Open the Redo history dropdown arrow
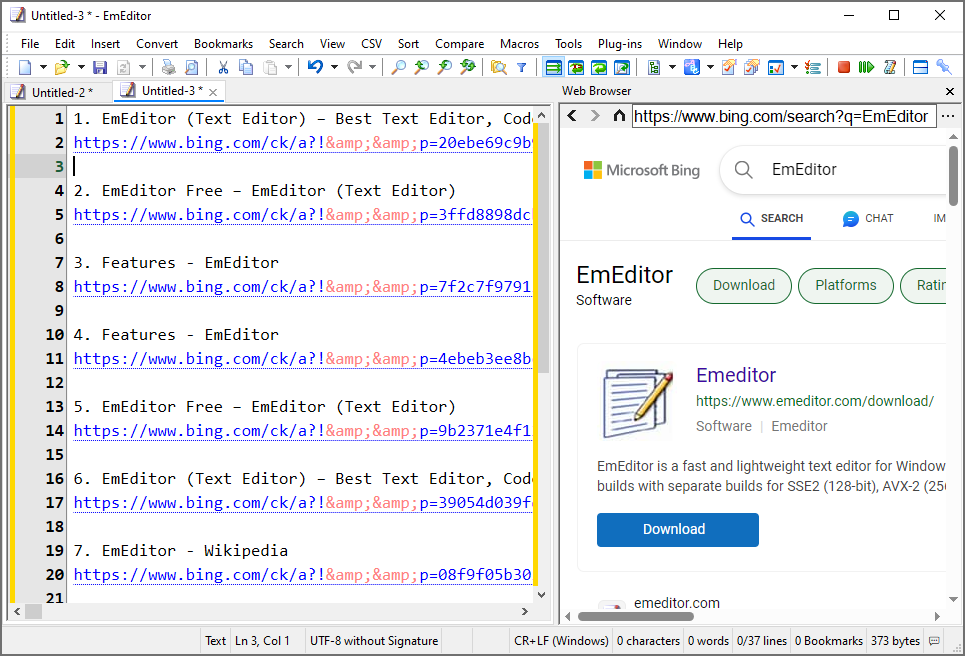Screen dimensions: 965x656 tap(372, 67)
